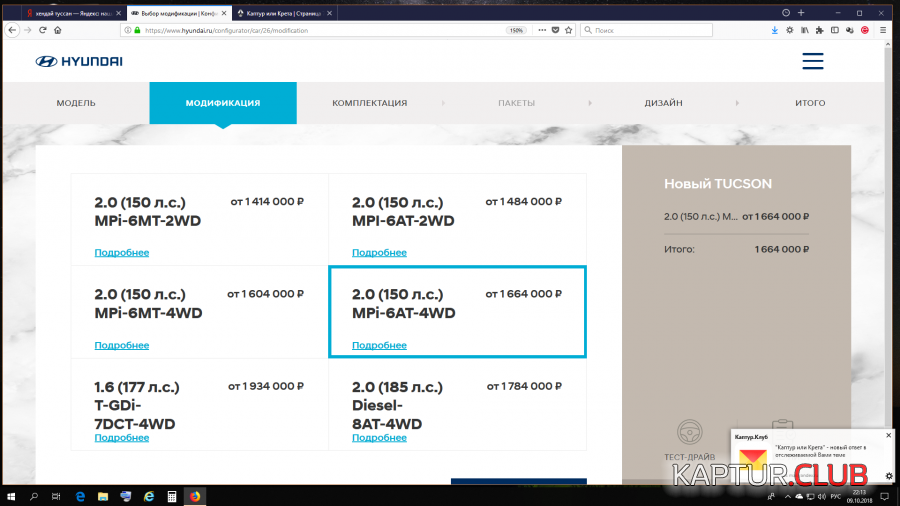Viewport: 900px width, 506px height.
Task: Launch Microsoft Edge from taskbar
Action: (80, 496)
